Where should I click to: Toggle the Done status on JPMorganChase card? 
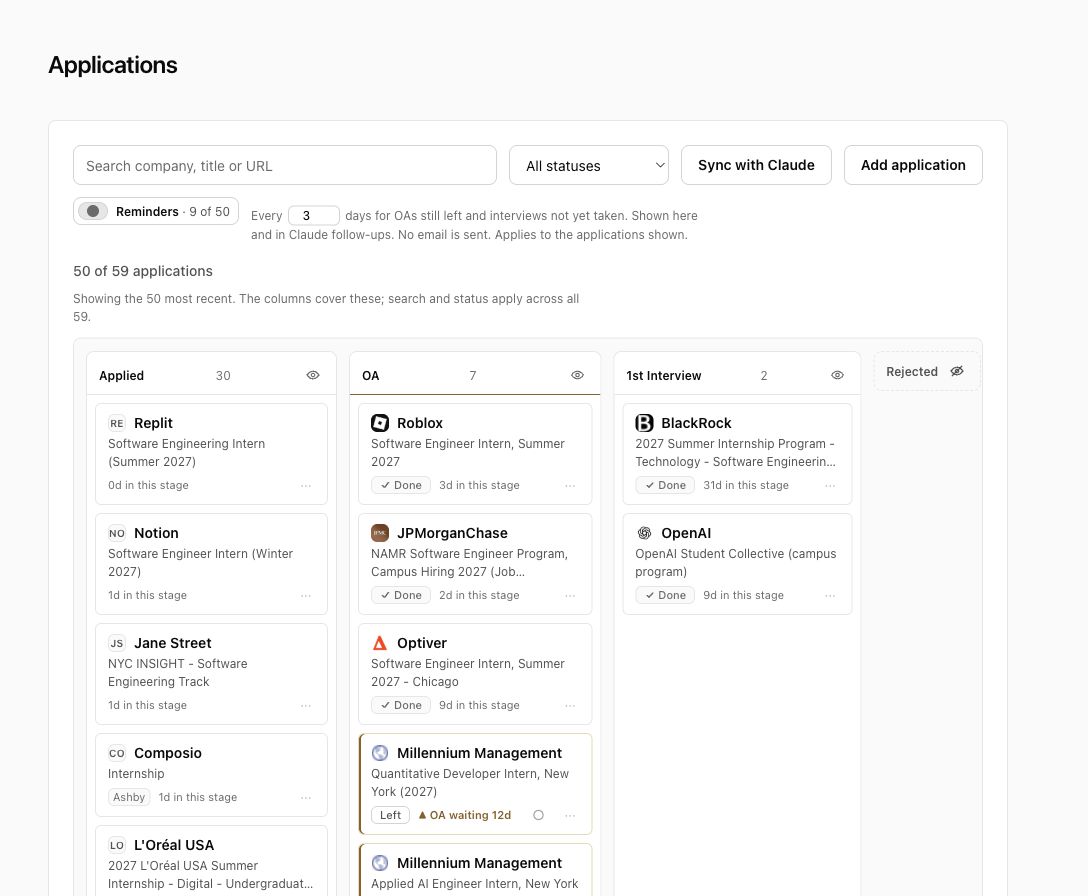pos(401,595)
